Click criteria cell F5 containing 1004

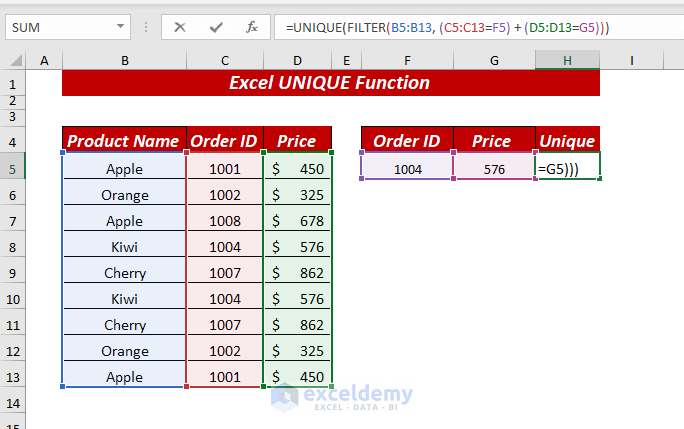407,166
